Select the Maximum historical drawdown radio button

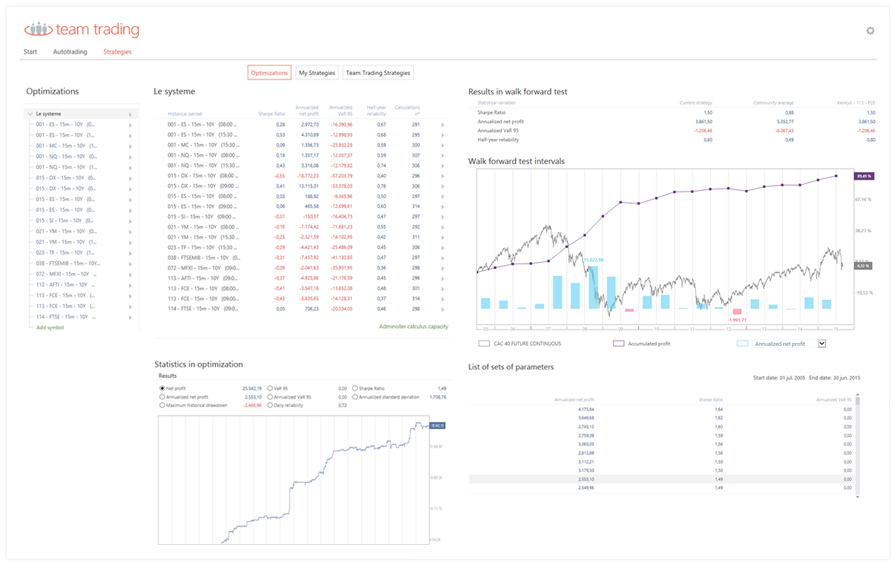[x=163, y=405]
